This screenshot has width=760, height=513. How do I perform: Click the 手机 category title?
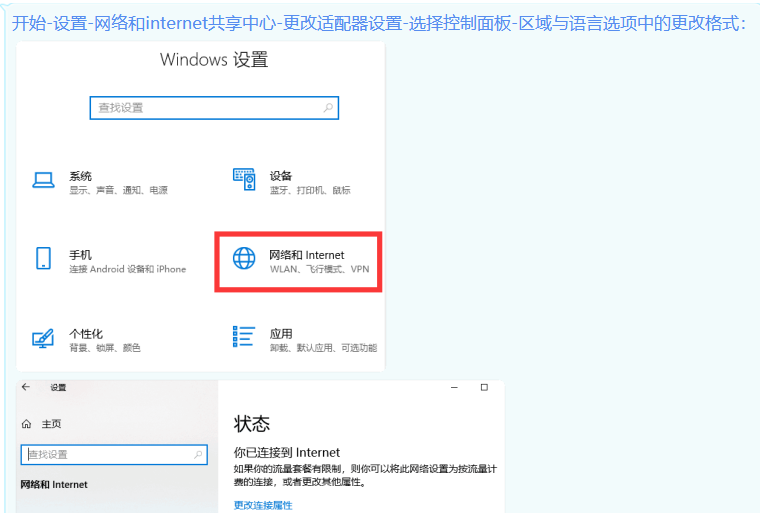coord(80,255)
